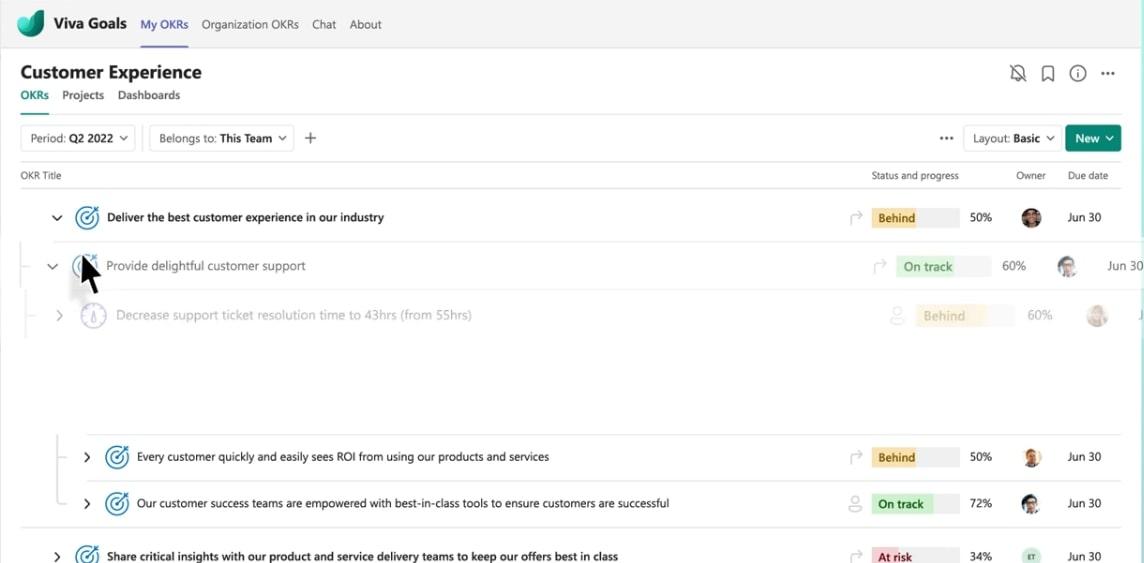Expand Every customer sees ROI objective
1144x563 pixels.
click(x=87, y=457)
